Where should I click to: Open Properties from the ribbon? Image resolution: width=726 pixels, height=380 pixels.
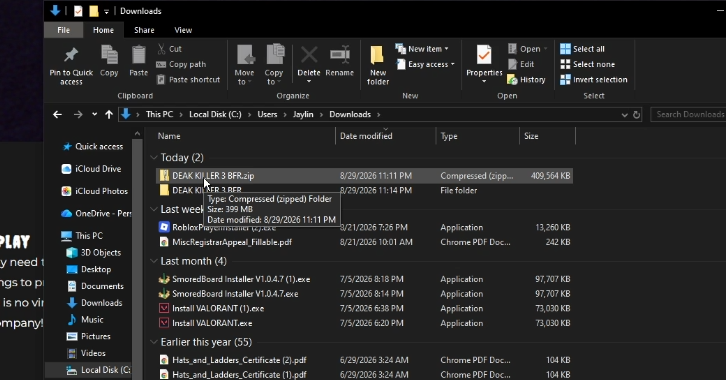[484, 63]
